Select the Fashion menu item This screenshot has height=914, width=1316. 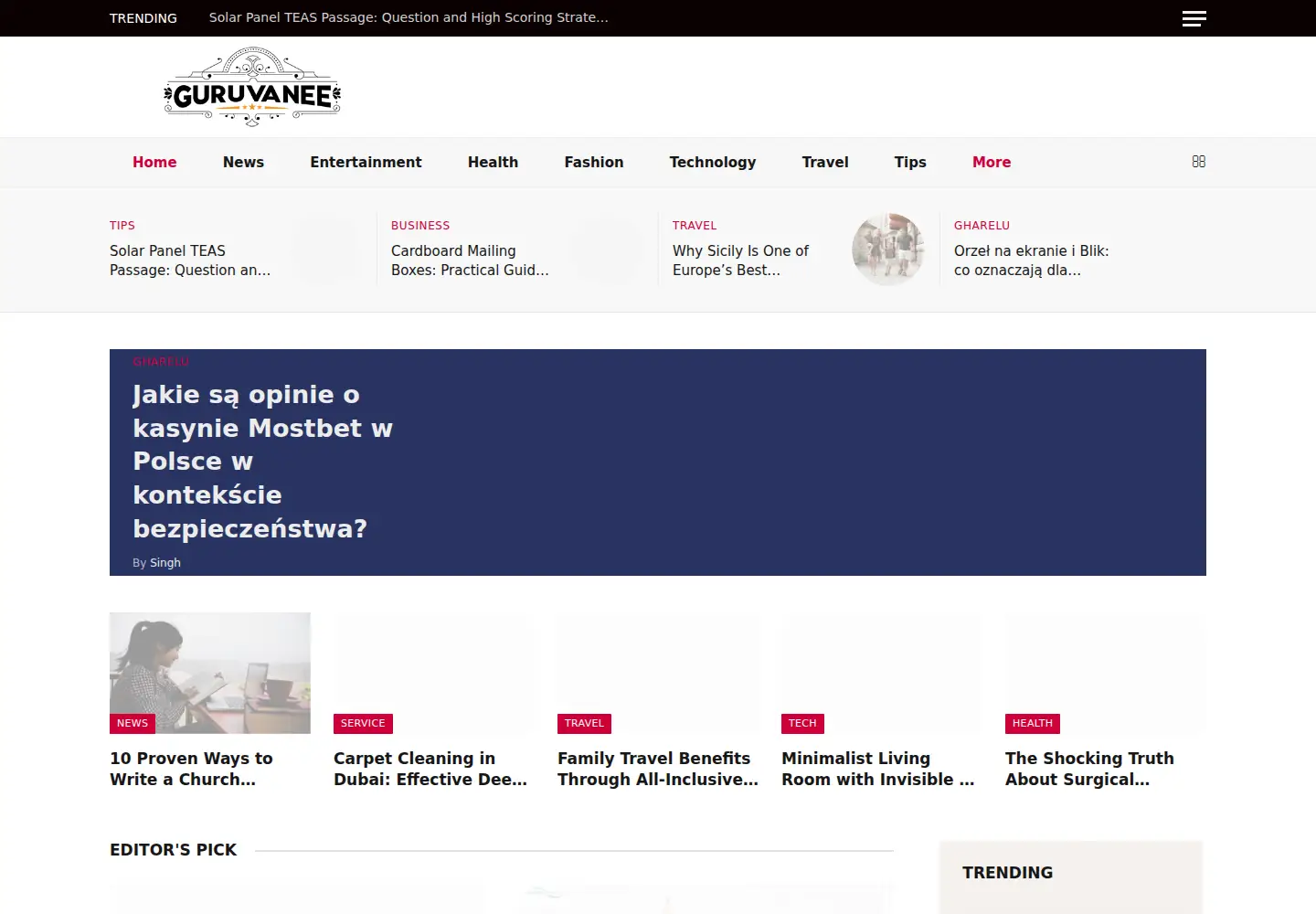click(594, 162)
